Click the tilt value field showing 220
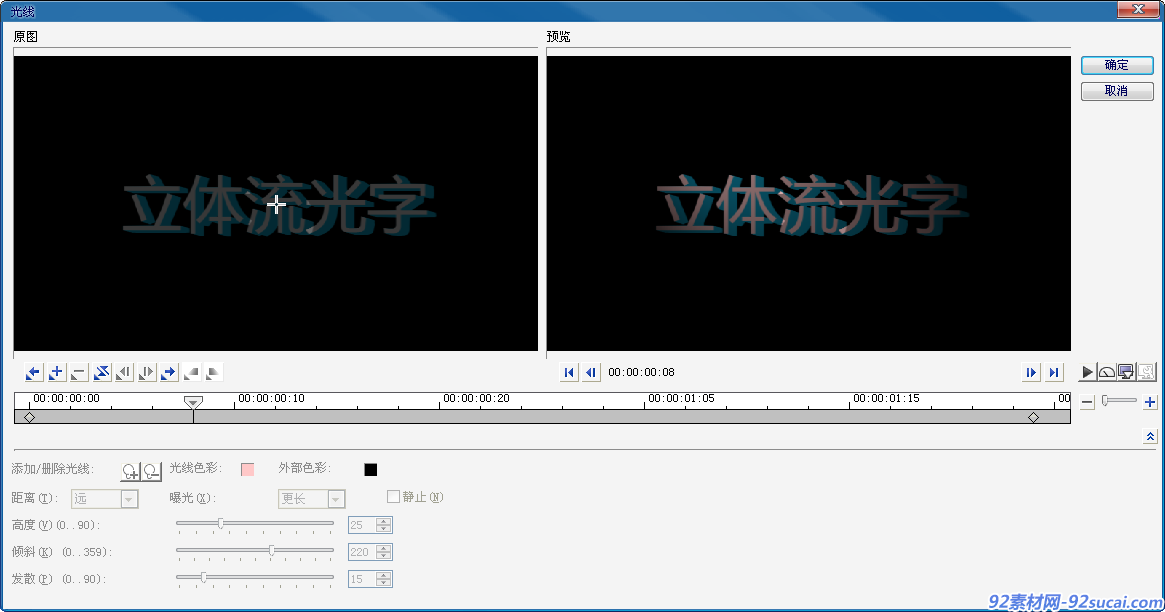1165x612 pixels. pyautogui.click(x=362, y=552)
